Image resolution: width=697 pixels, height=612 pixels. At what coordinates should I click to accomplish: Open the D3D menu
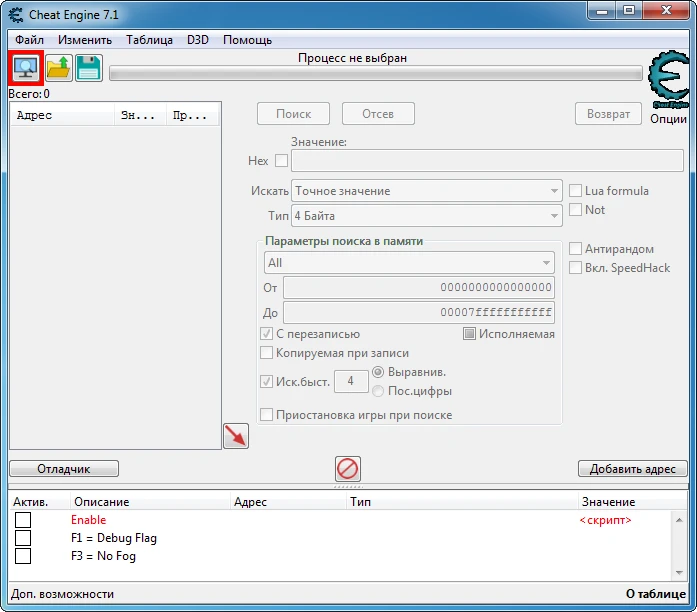click(198, 40)
